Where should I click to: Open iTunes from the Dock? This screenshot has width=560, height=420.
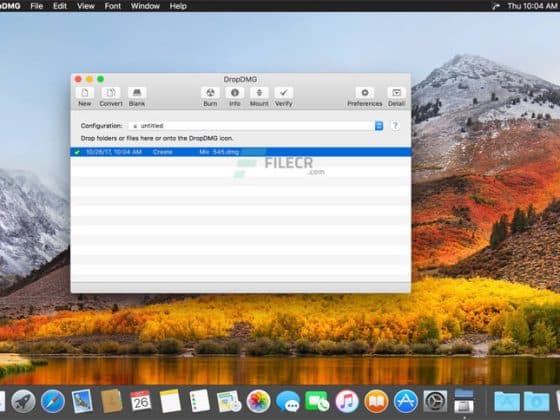346,401
